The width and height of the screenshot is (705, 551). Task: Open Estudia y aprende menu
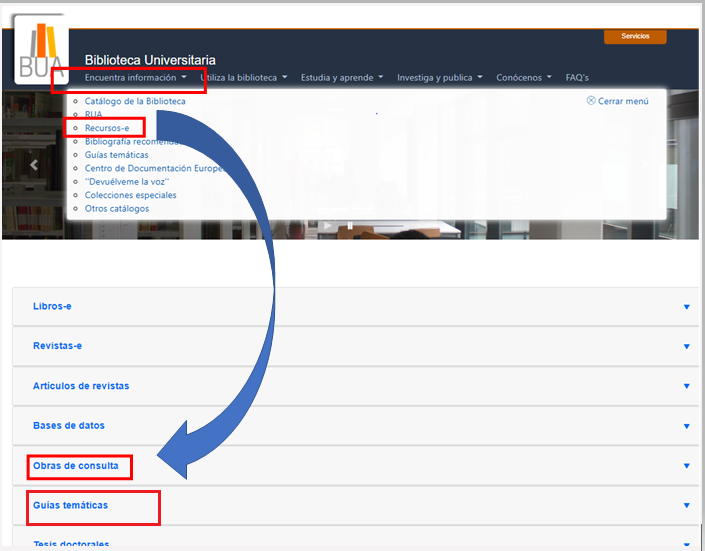pos(343,78)
